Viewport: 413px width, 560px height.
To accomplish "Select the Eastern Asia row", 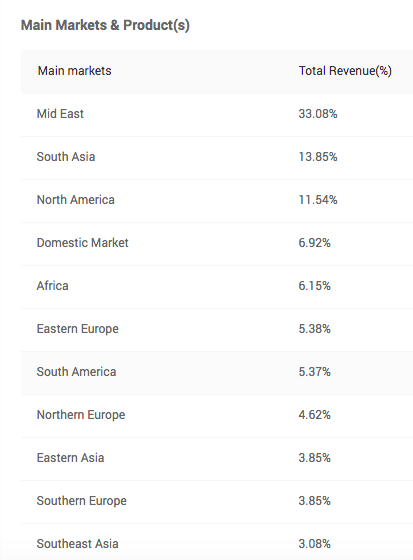I will click(217, 459).
